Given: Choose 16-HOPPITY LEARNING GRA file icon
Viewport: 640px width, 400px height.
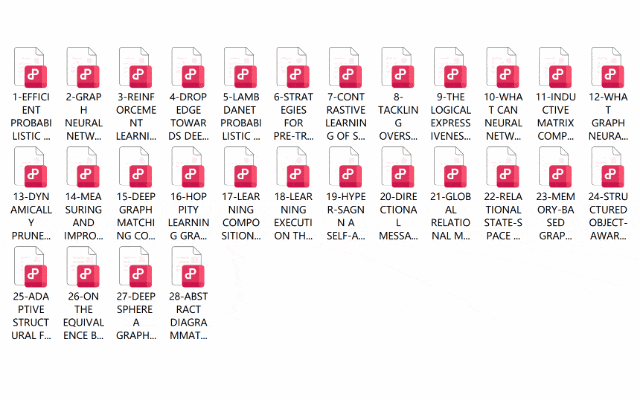Looking at the screenshot, I should click(188, 167).
